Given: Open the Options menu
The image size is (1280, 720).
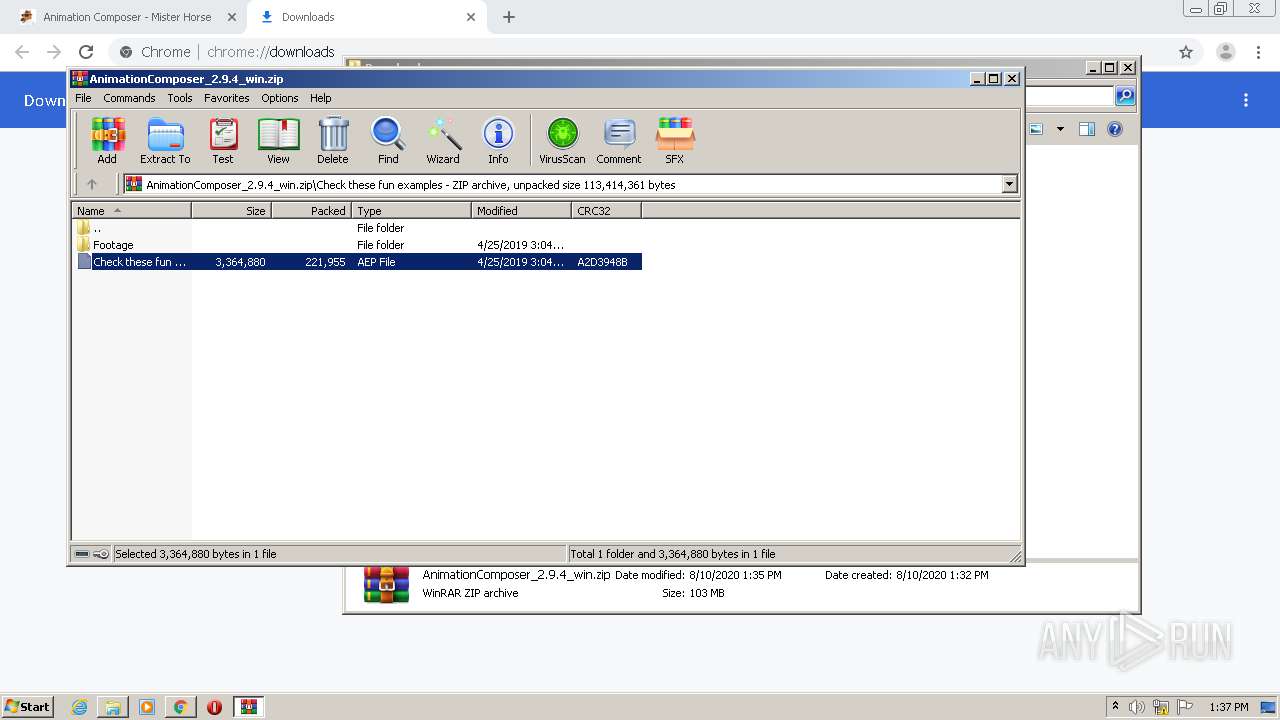Looking at the screenshot, I should coord(280,98).
